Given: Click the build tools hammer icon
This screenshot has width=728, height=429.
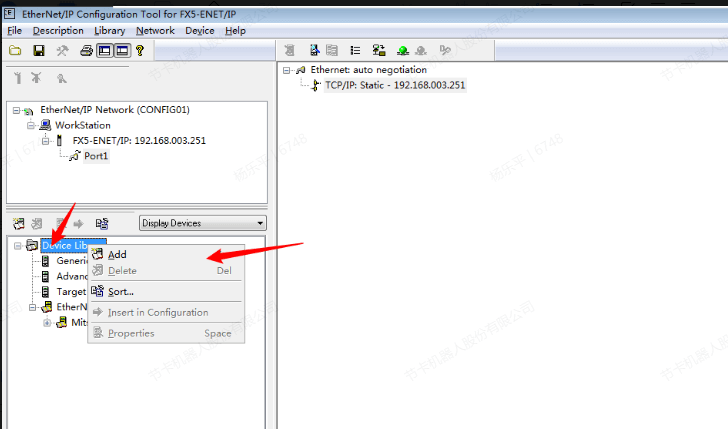Looking at the screenshot, I should [63, 50].
